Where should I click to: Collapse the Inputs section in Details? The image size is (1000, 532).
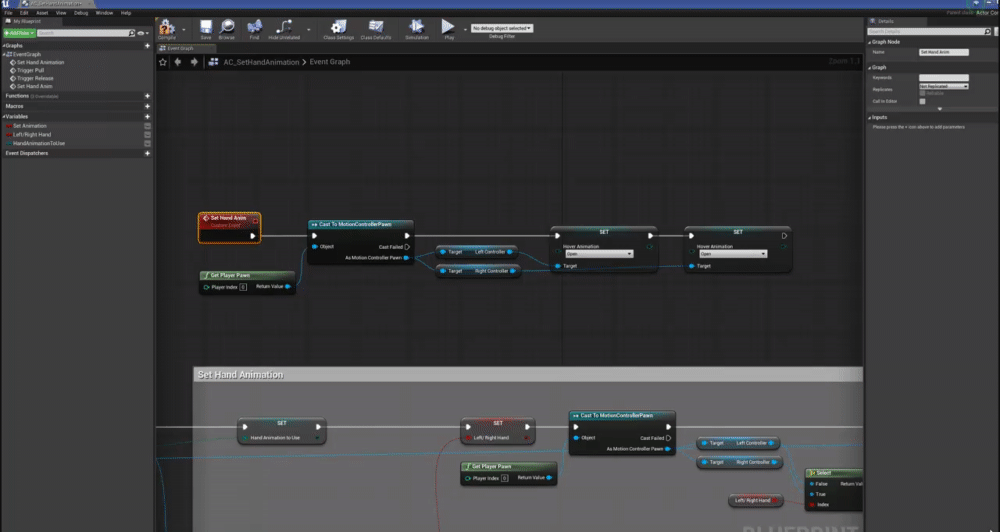[x=869, y=117]
